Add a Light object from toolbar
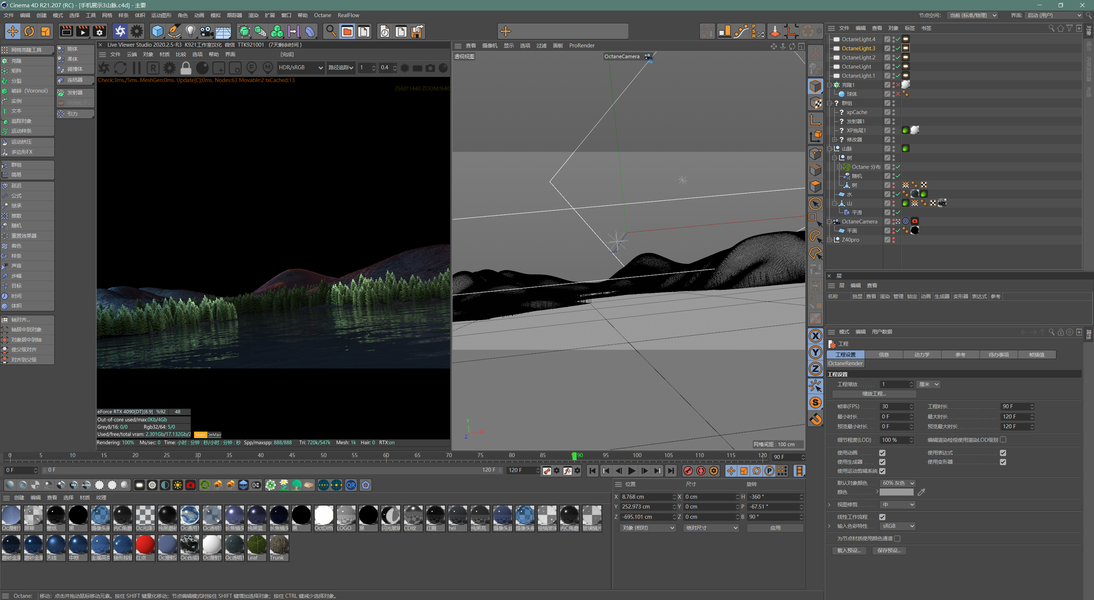The image size is (1094, 600). click(x=190, y=31)
